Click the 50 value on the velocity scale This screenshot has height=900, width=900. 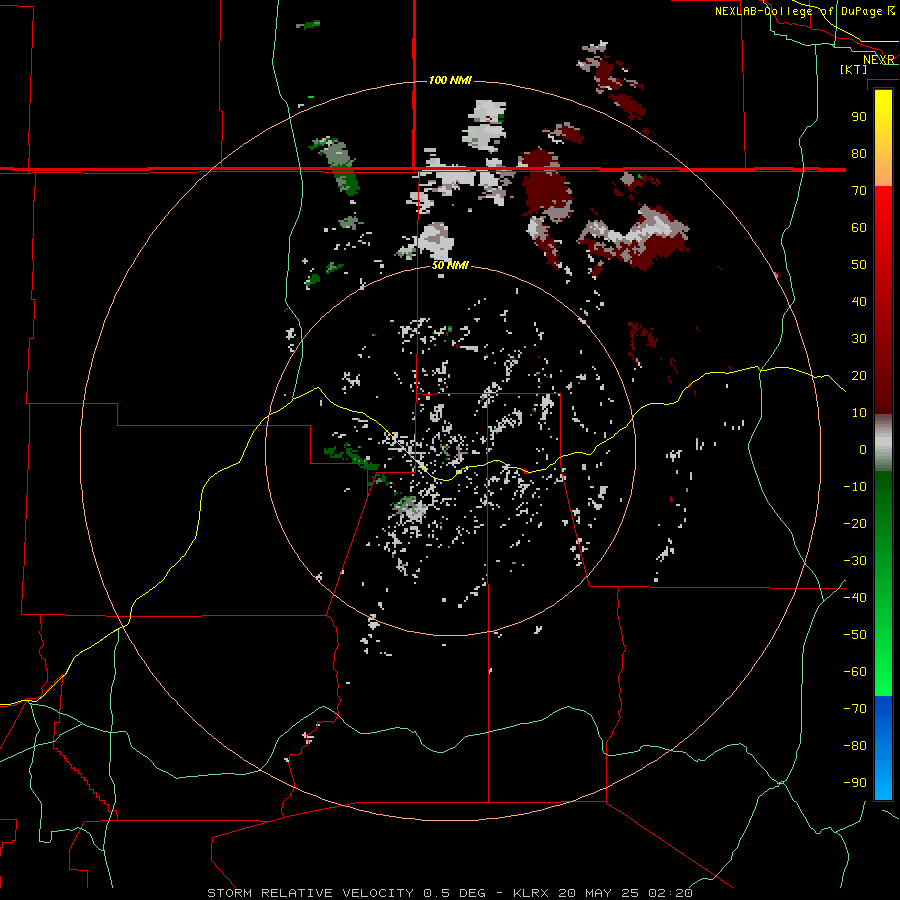pos(859,265)
